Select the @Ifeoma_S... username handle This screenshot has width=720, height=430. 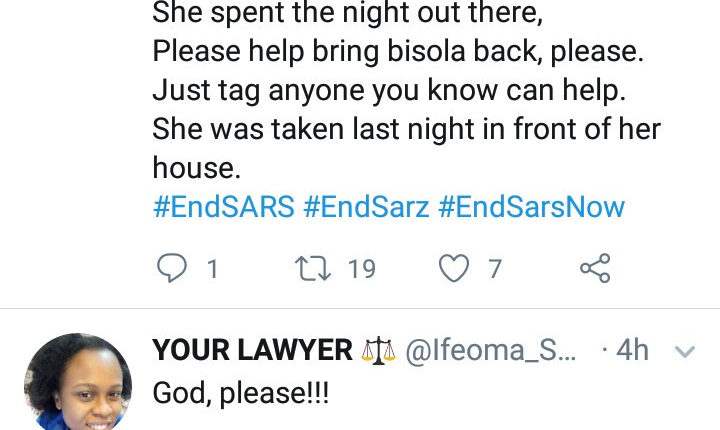coord(490,350)
